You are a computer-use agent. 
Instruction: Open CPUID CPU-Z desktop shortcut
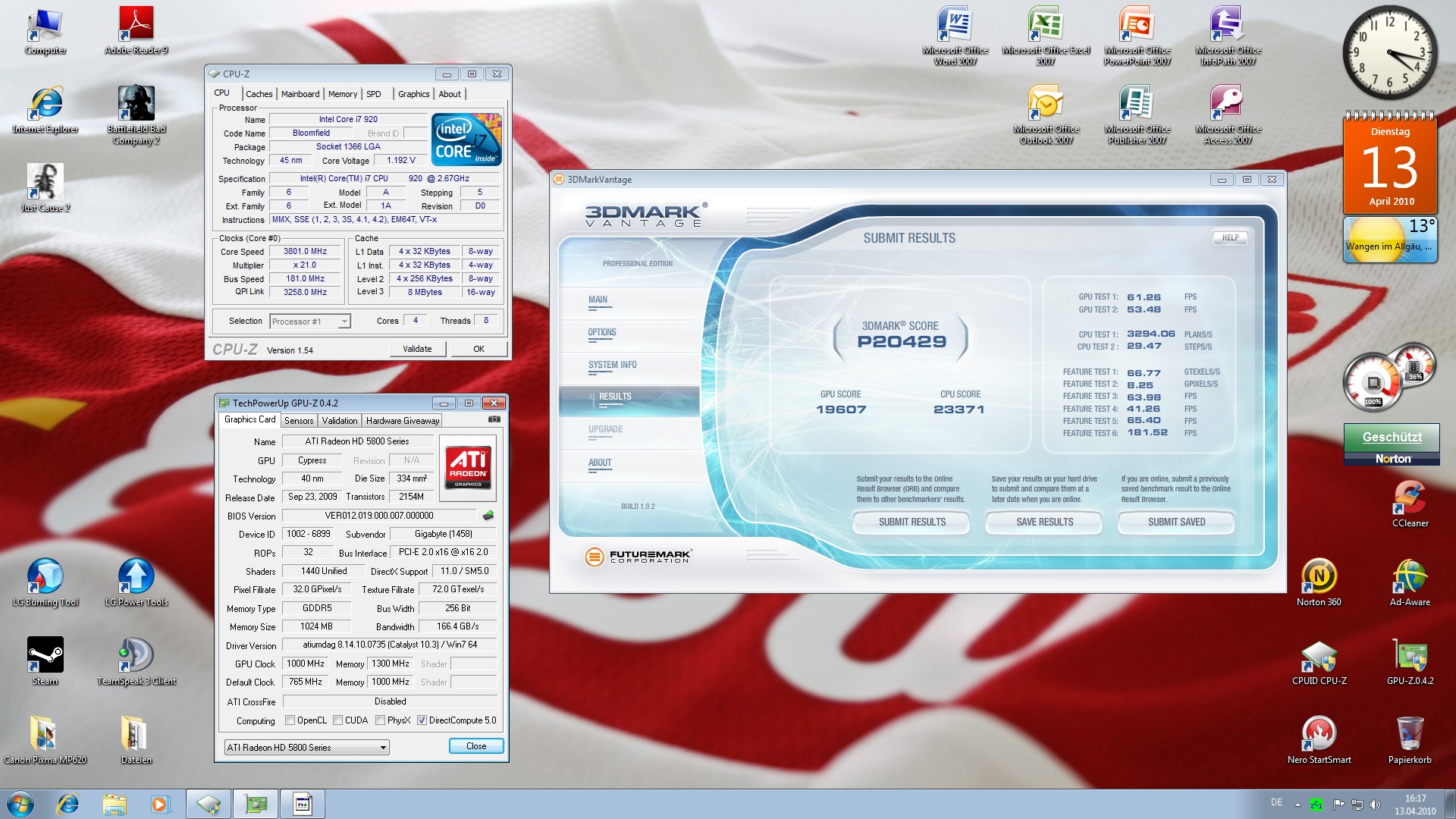click(1319, 662)
